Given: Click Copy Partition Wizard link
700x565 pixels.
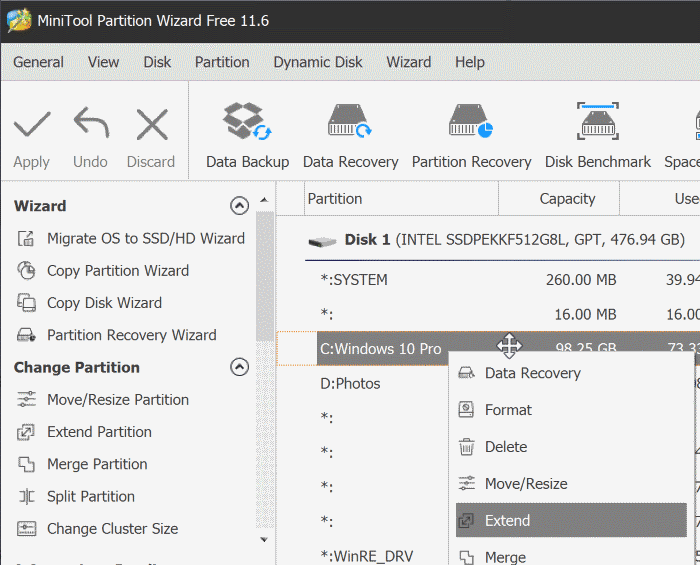Looking at the screenshot, I should point(118,271).
